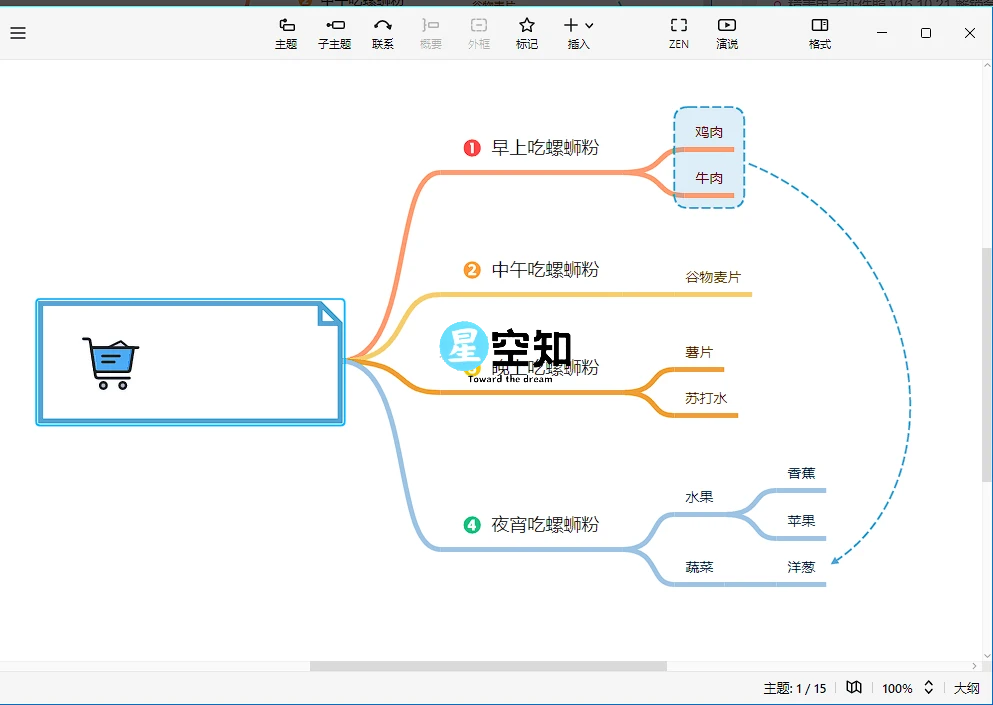Open the 格式 format panel

[819, 33]
